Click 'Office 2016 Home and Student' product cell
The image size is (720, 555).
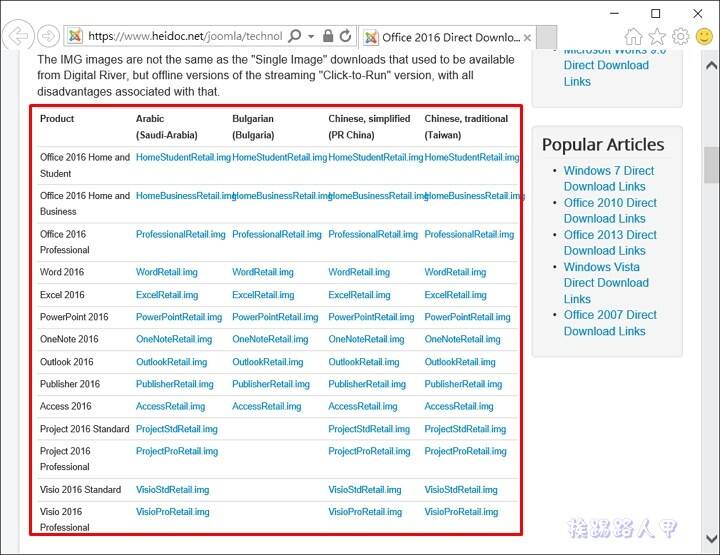85,165
